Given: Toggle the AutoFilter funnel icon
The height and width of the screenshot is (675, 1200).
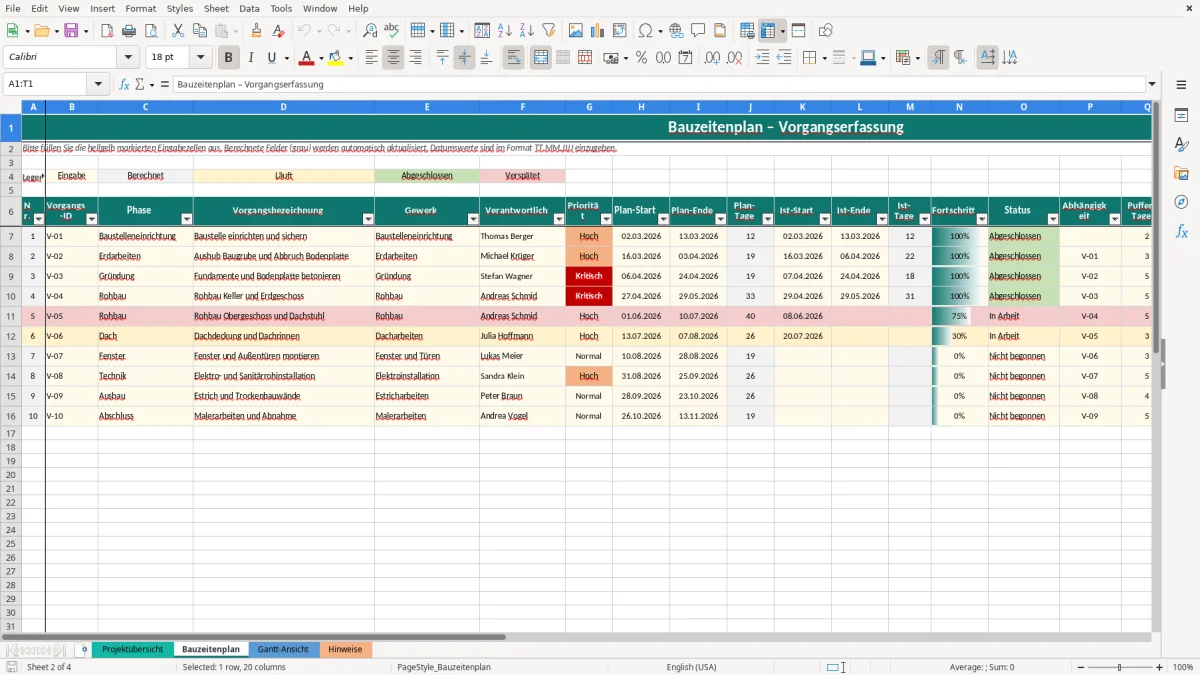Looking at the screenshot, I should 548,31.
